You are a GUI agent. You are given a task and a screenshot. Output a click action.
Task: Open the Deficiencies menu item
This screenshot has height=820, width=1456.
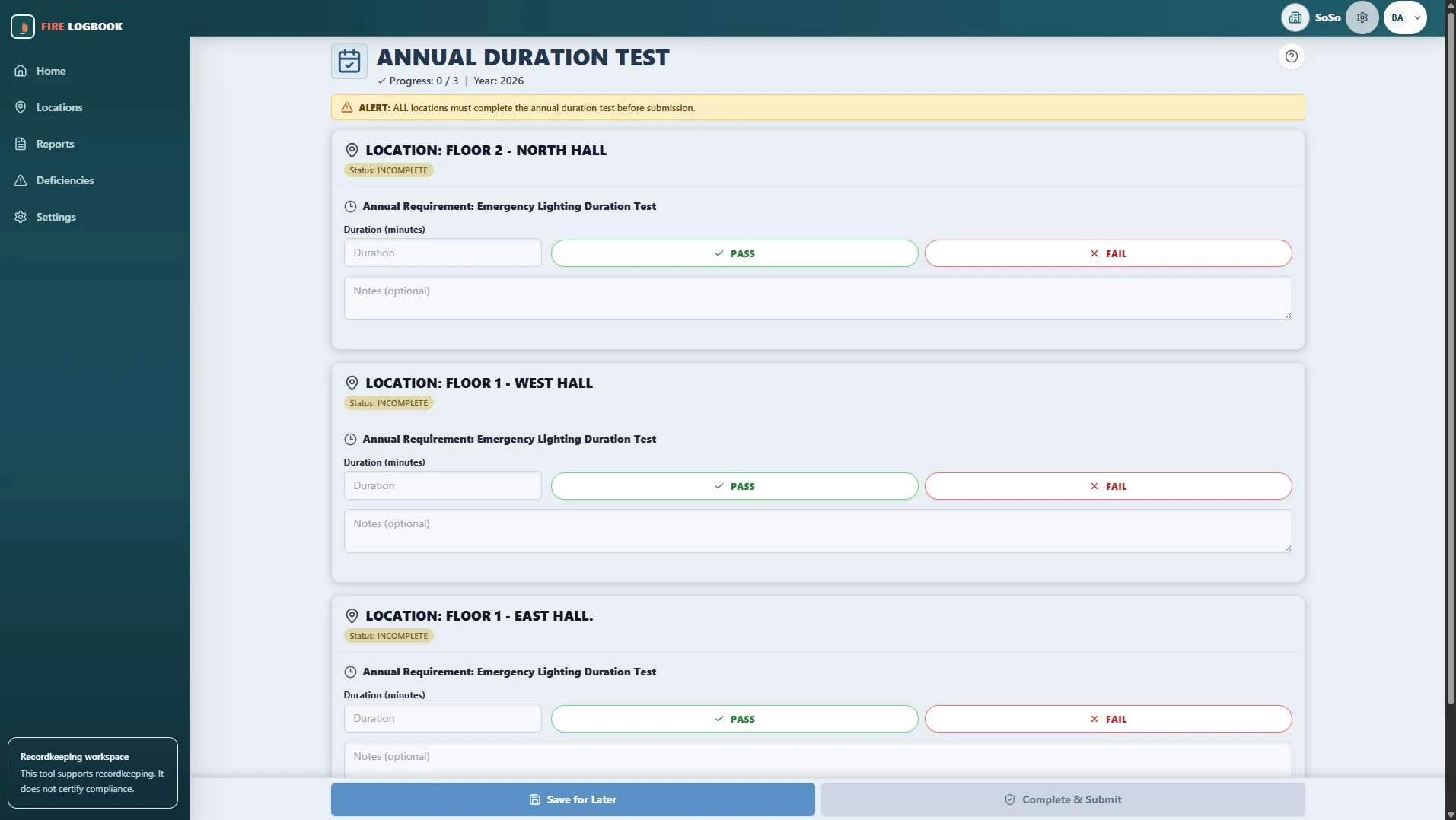(x=65, y=180)
